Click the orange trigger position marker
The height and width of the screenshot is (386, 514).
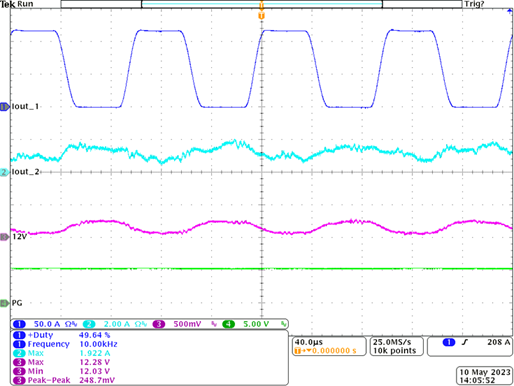[x=262, y=16]
